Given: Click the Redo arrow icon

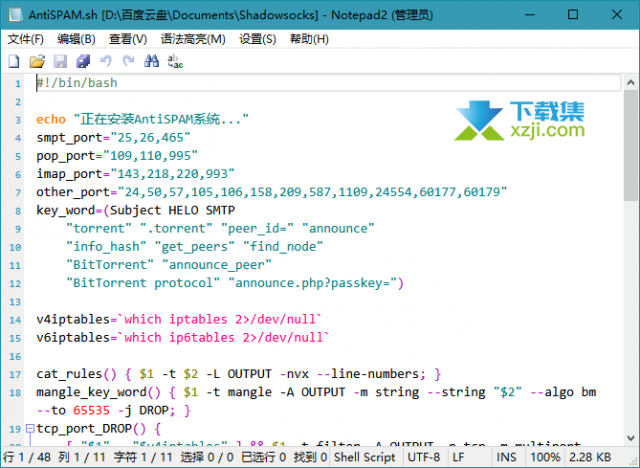Looking at the screenshot, I should pyautogui.click(x=129, y=61).
